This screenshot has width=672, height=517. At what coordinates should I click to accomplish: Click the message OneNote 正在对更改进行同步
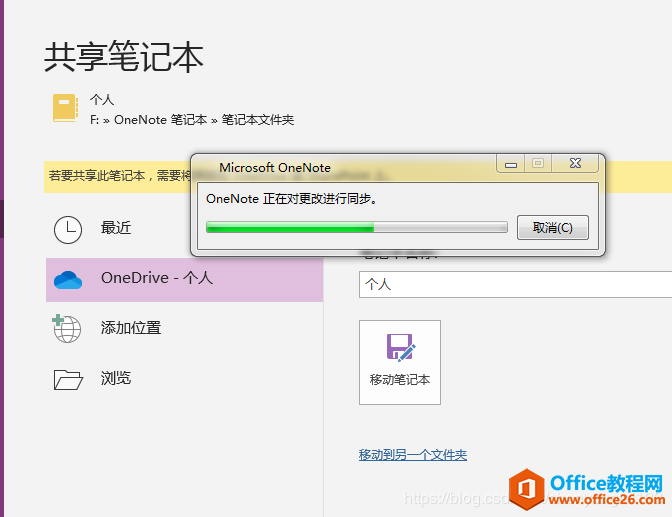coord(291,199)
